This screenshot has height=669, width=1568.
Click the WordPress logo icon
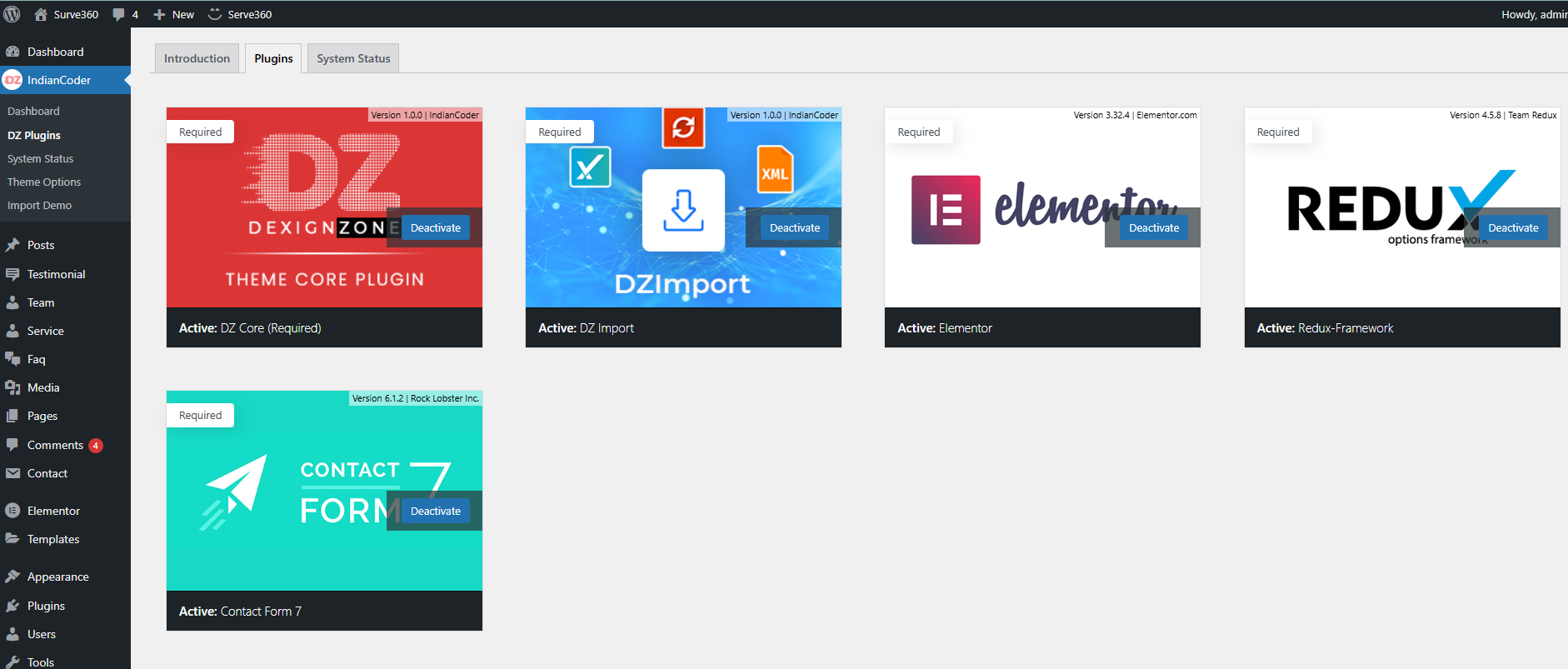(12, 14)
